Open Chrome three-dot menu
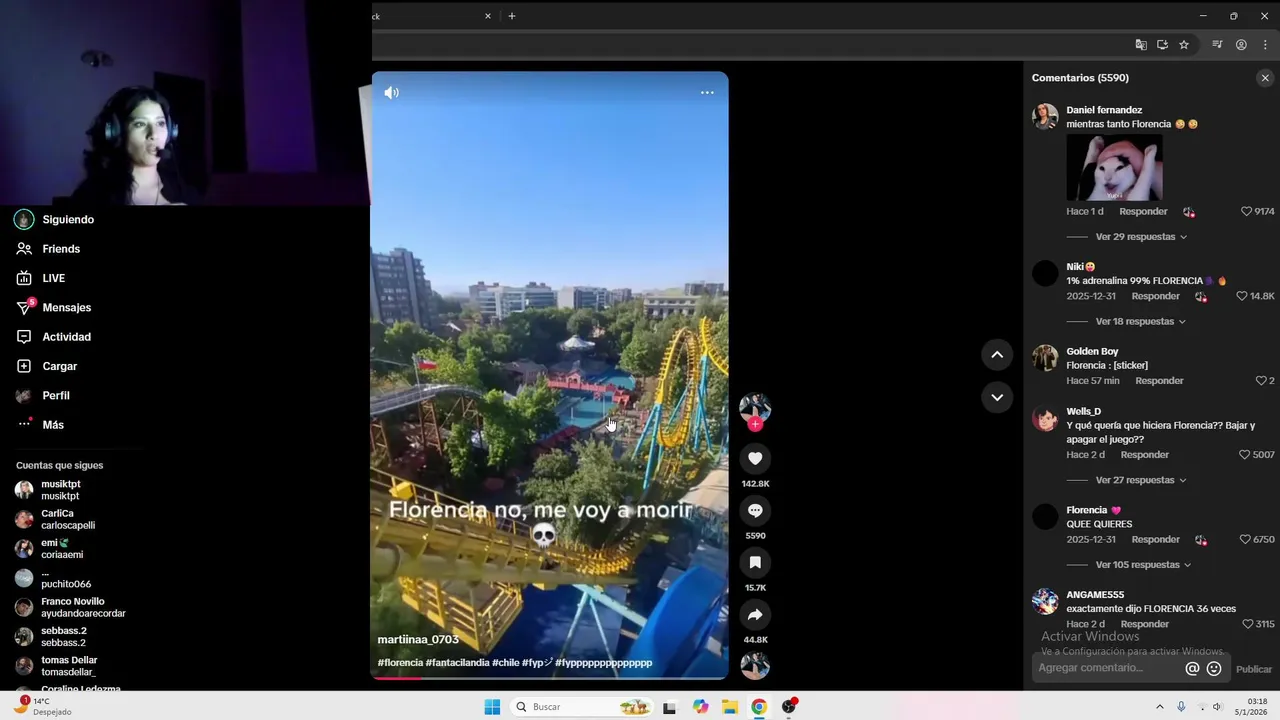 (1265, 45)
